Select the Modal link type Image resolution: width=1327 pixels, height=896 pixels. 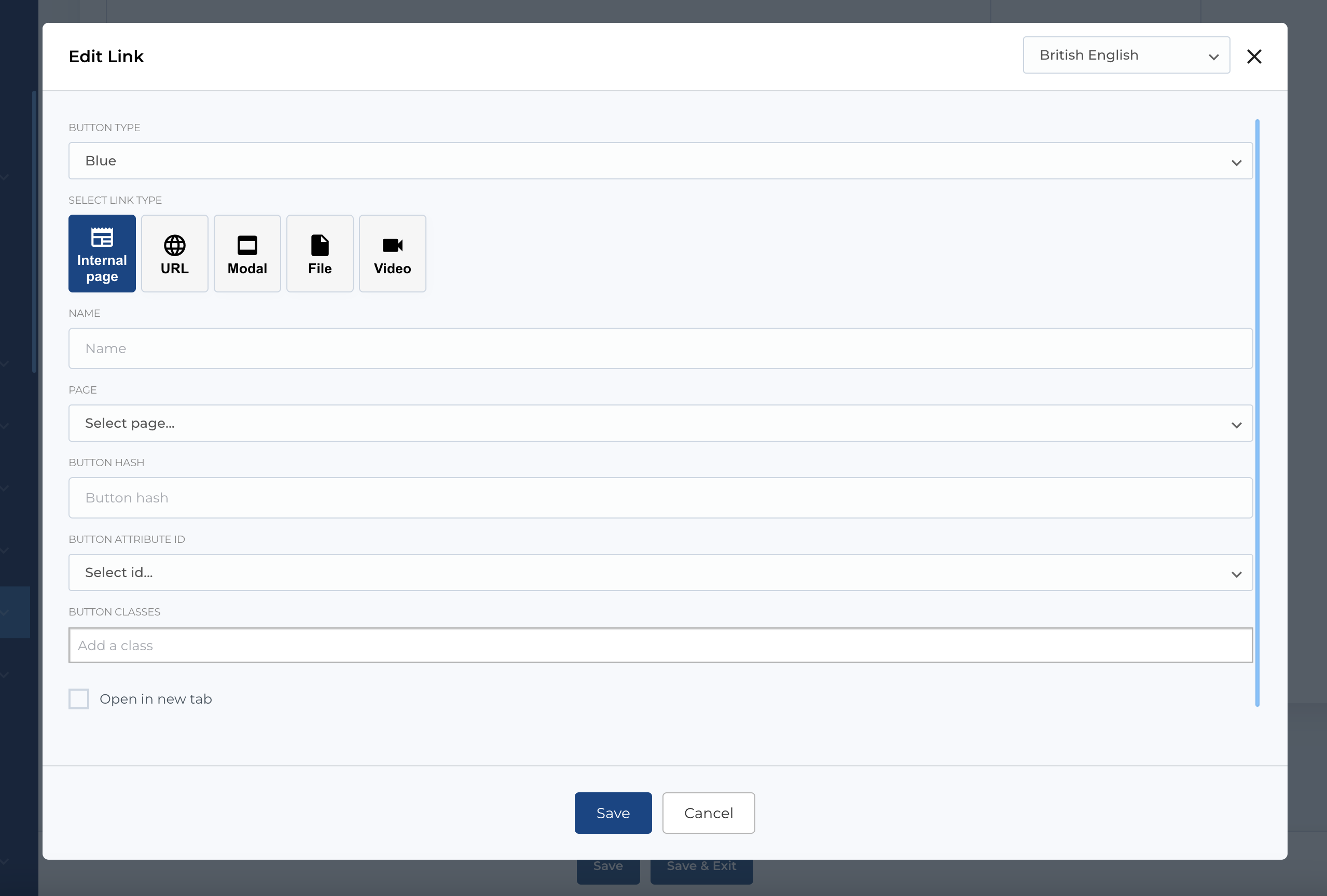click(246, 254)
